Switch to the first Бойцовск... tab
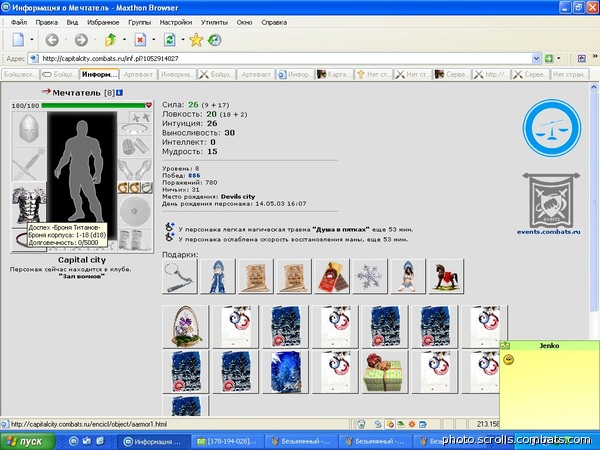The height and width of the screenshot is (450, 600). [21, 74]
